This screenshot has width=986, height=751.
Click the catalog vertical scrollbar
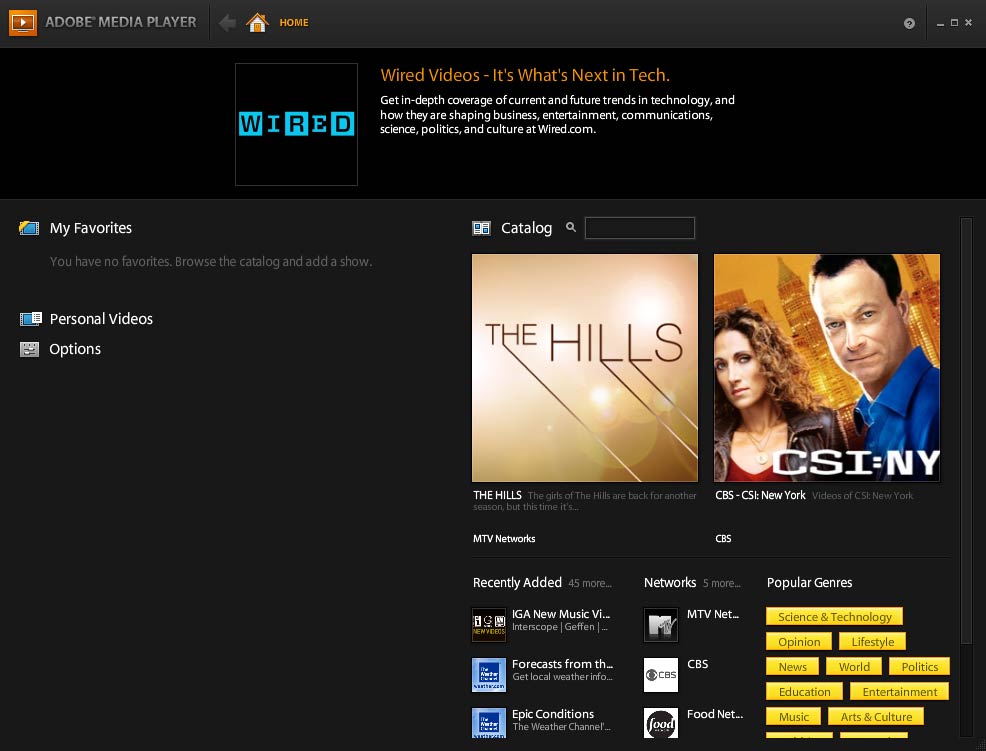point(966,430)
